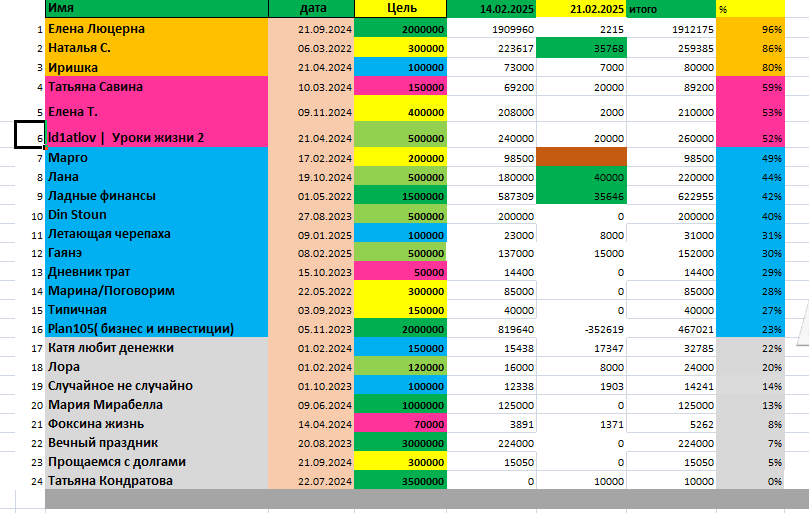Click the value '819640'
Viewport: 809px width, 513px height.
pos(491,329)
